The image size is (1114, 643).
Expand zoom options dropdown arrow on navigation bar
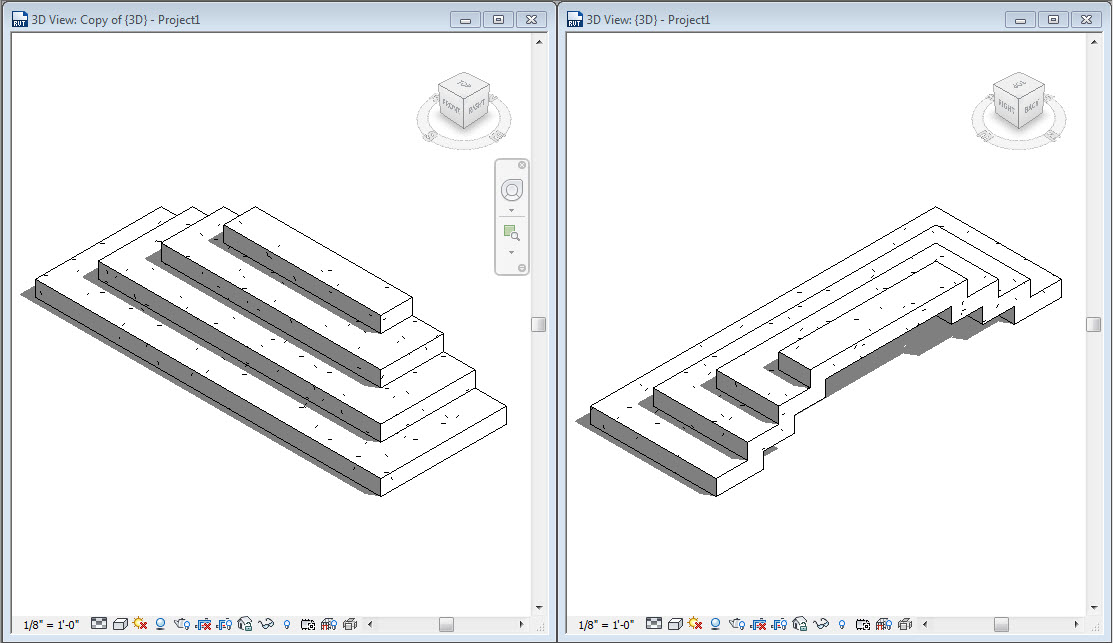[x=512, y=252]
